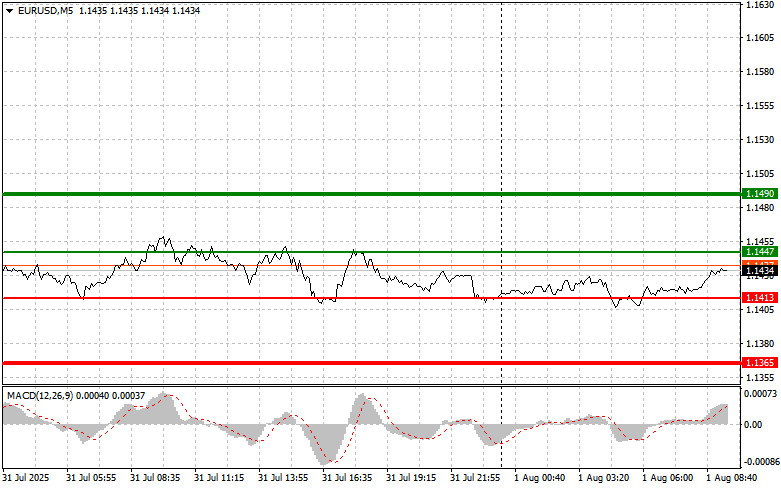Click the 1.1555 value on price scale
This screenshot has height=489, width=781.
click(760, 105)
